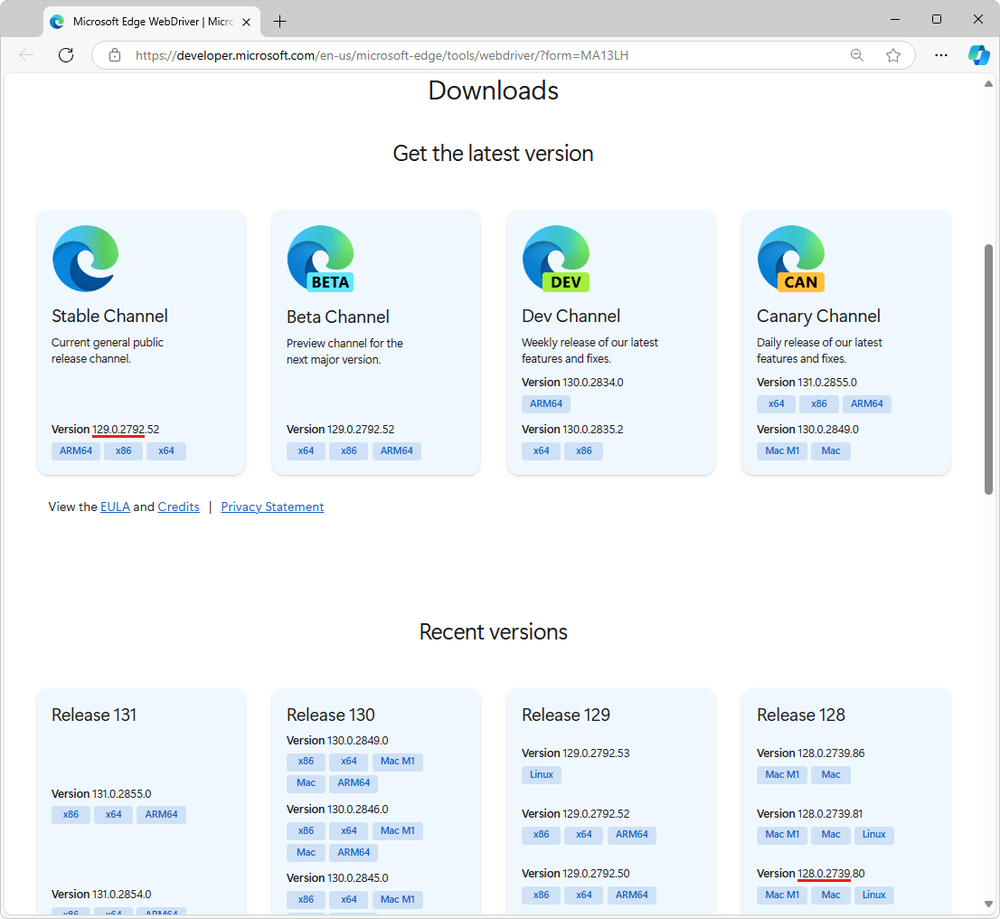The height and width of the screenshot is (919, 1000).
Task: Download Canary 131.0.2855.0 x86 driver
Action: click(819, 404)
